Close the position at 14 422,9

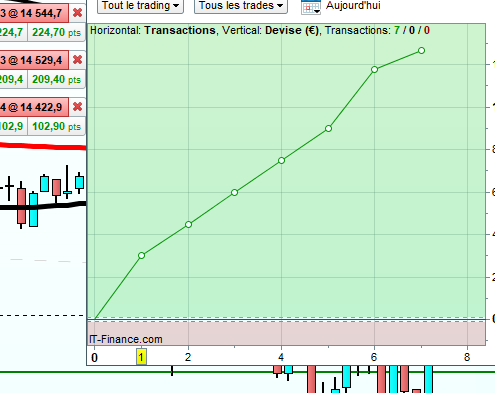[78, 107]
